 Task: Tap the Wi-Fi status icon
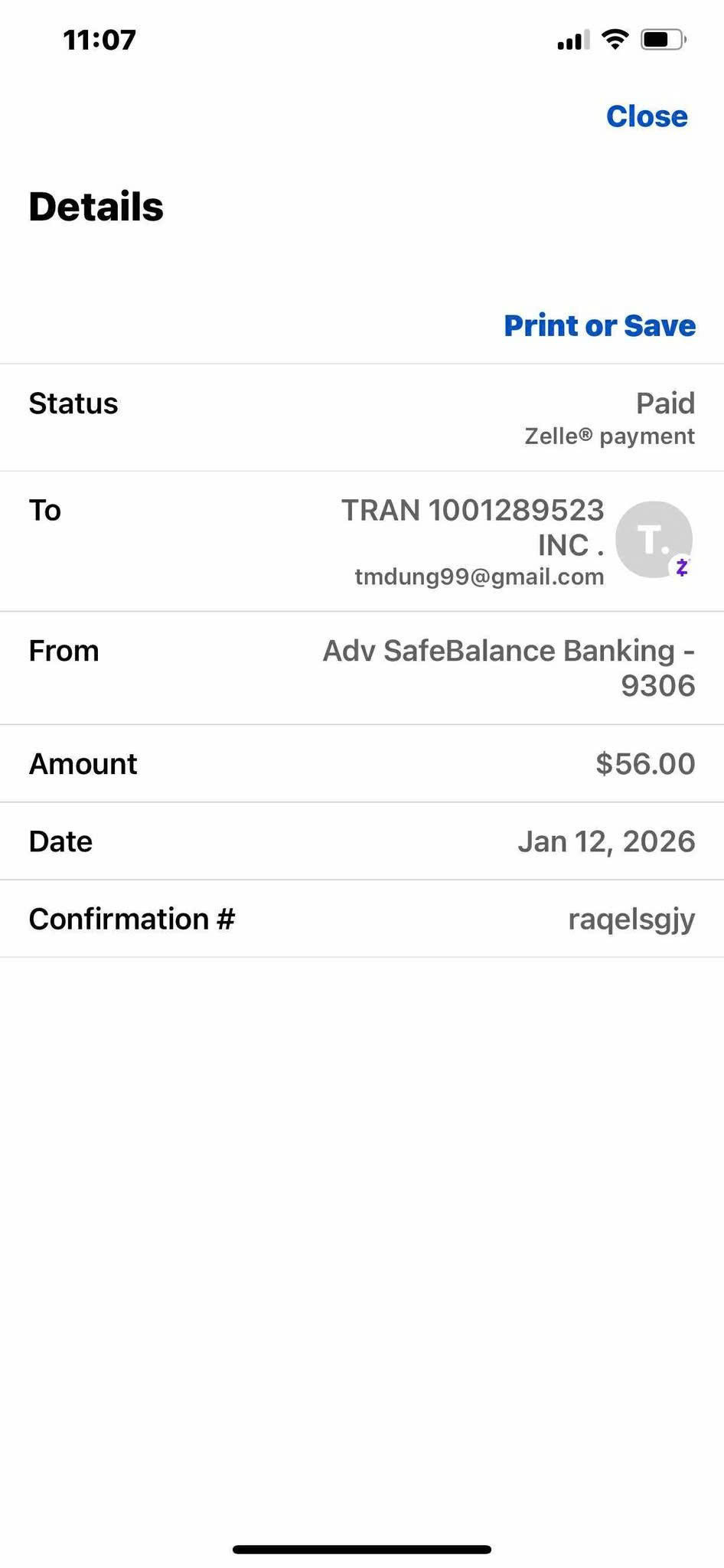[x=615, y=39]
